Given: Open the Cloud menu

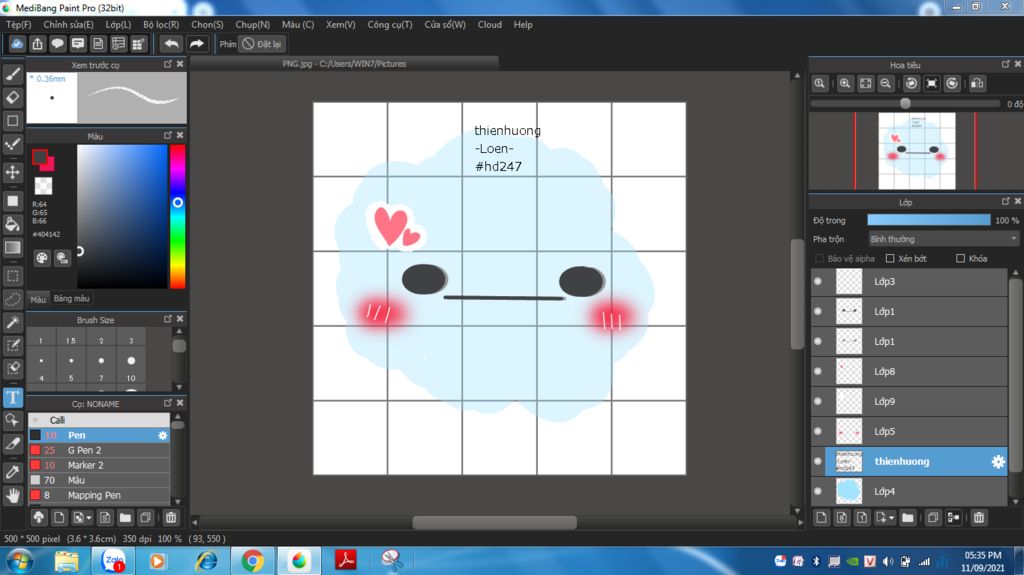Looking at the screenshot, I should tap(489, 24).
